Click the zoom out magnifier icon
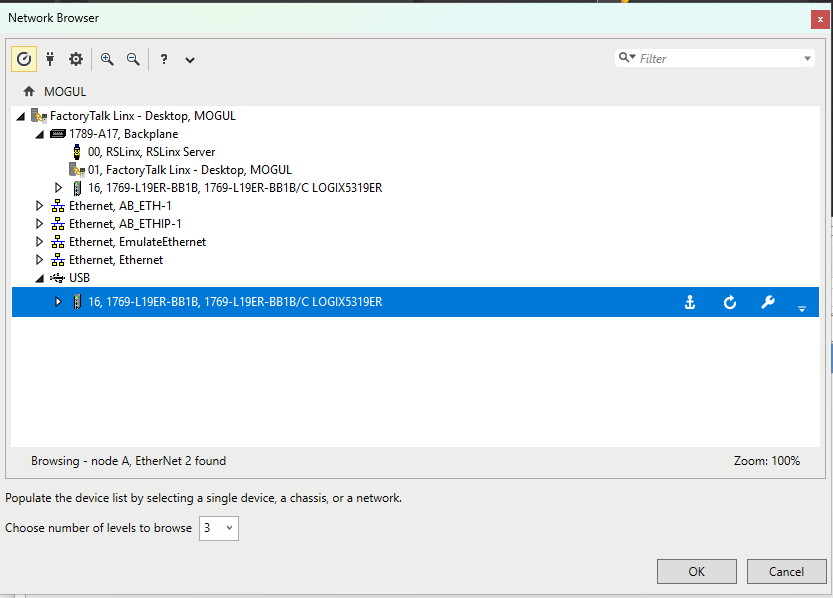The width and height of the screenshot is (833, 598). (133, 59)
